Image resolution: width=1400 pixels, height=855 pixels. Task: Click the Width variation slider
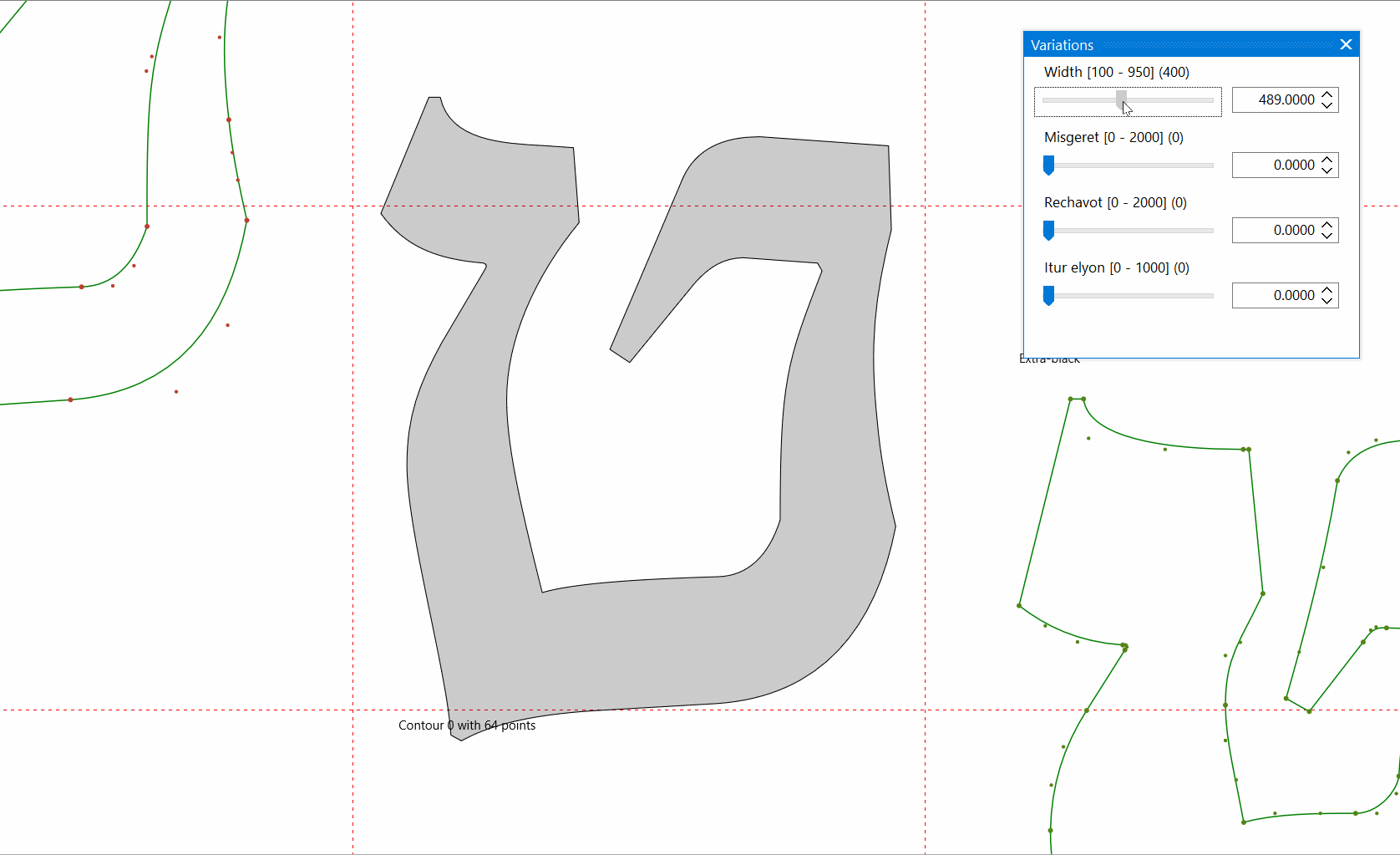pos(1128,101)
